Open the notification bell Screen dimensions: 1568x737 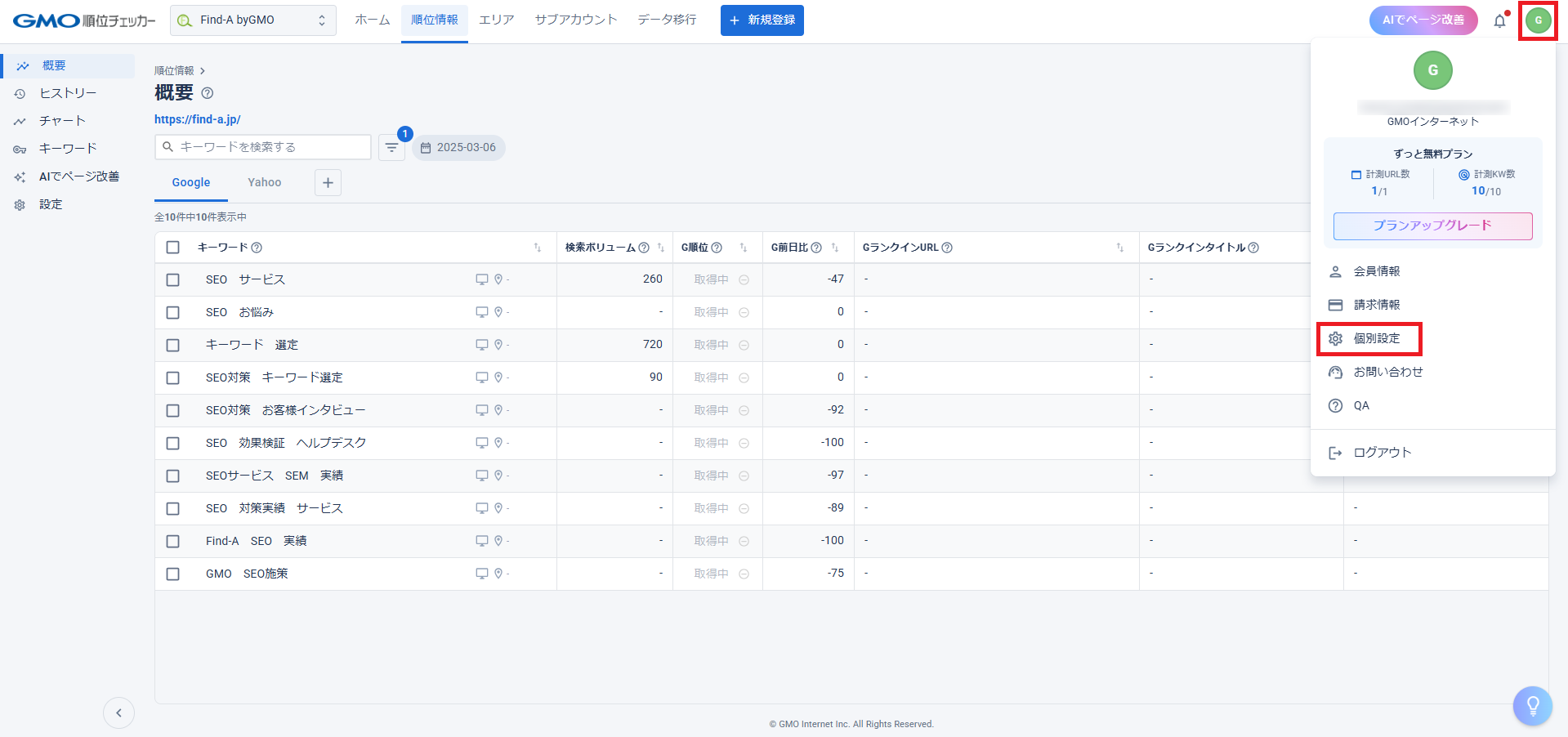pos(1500,21)
